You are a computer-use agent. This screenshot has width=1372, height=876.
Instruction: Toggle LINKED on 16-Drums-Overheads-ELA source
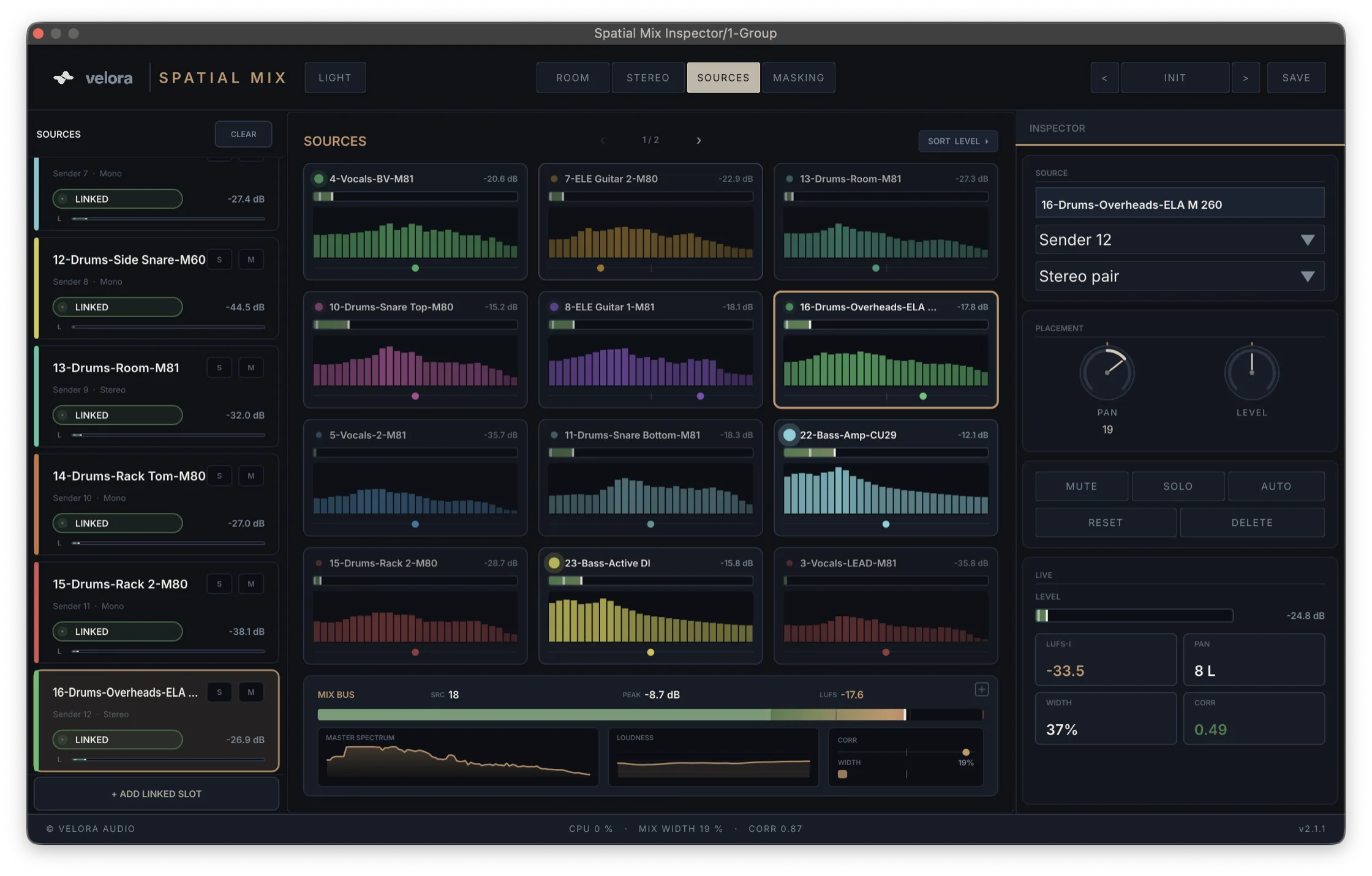(x=118, y=739)
